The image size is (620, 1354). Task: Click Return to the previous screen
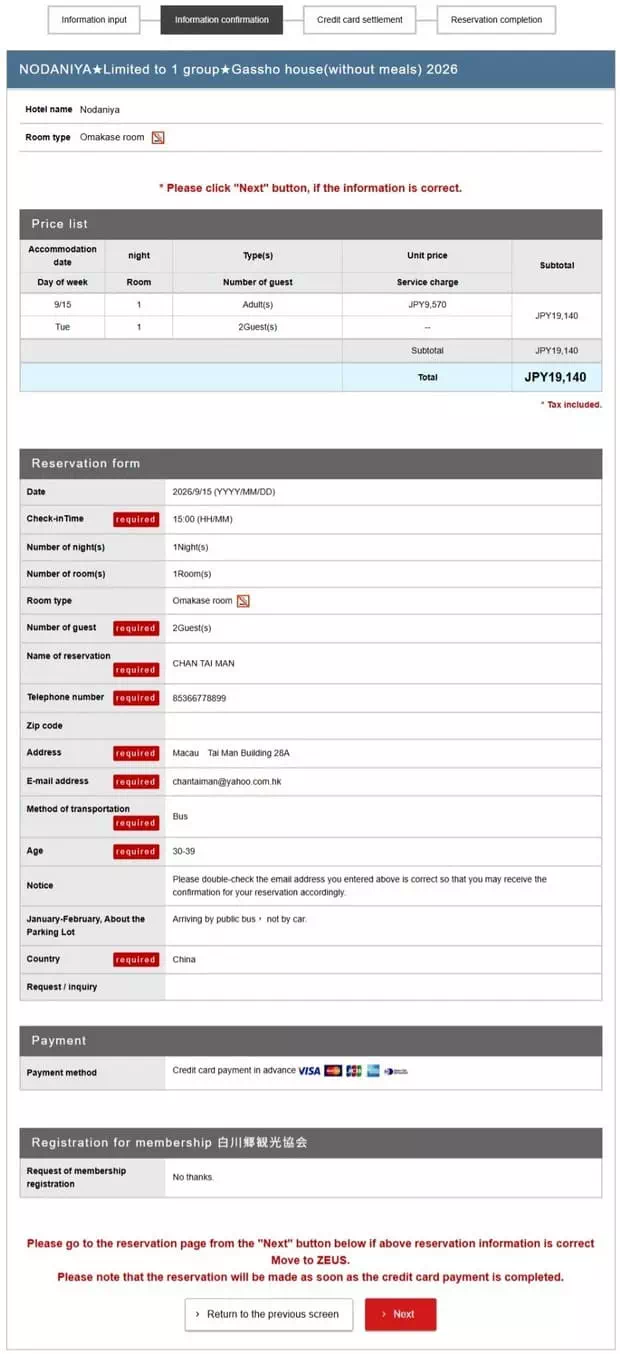click(x=267, y=1314)
